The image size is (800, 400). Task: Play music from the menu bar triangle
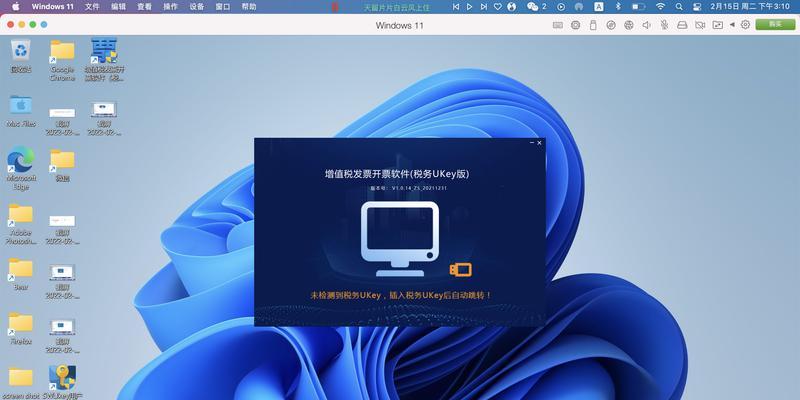470,7
